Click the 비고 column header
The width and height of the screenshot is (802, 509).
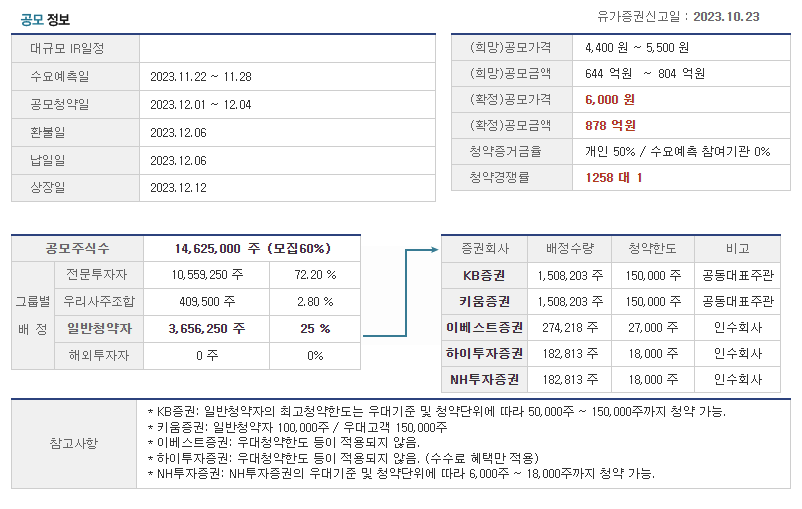click(738, 249)
